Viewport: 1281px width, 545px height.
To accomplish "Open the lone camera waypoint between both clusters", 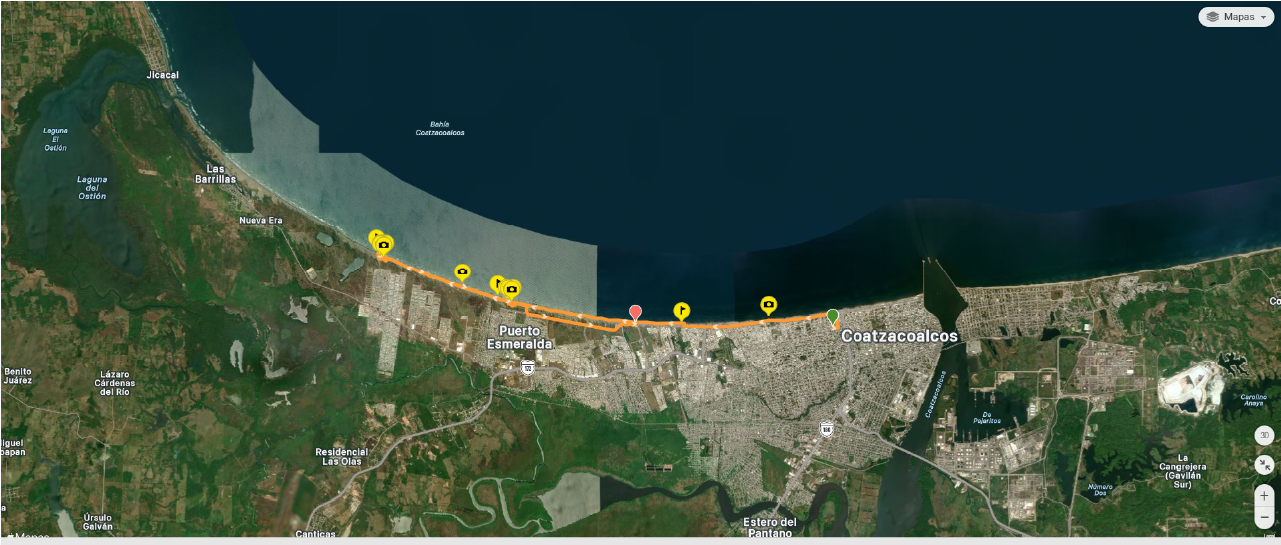I will tap(462, 271).
